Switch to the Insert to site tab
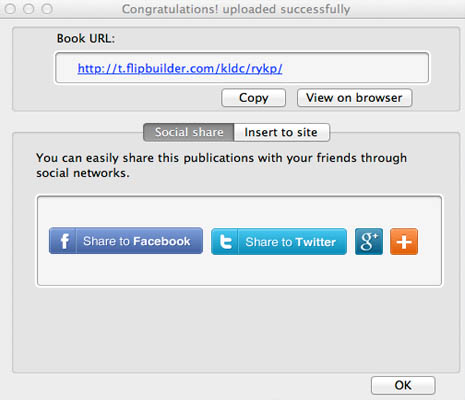The width and height of the screenshot is (465, 400). [x=282, y=132]
